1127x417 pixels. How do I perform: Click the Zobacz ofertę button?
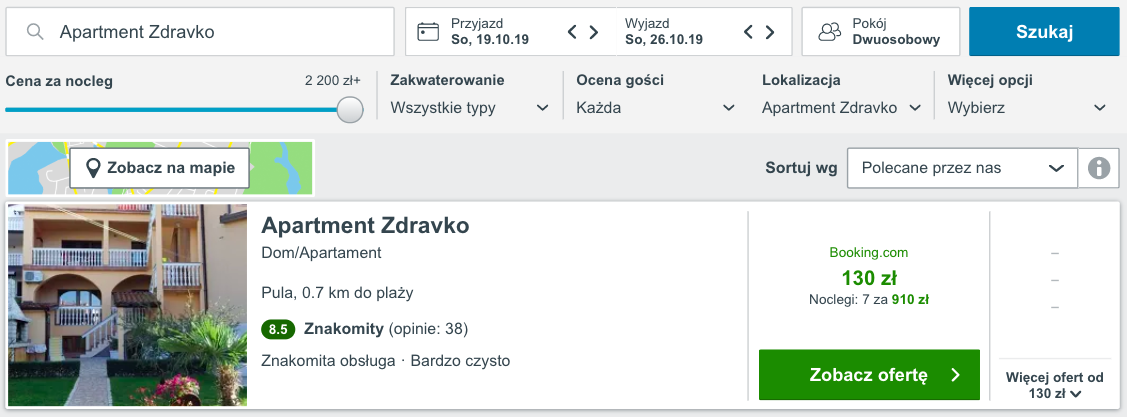point(869,375)
